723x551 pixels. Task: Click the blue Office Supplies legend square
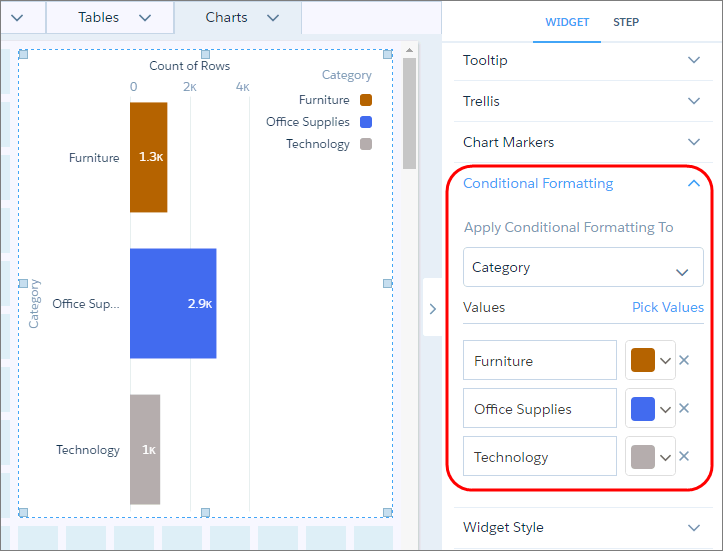(x=366, y=122)
